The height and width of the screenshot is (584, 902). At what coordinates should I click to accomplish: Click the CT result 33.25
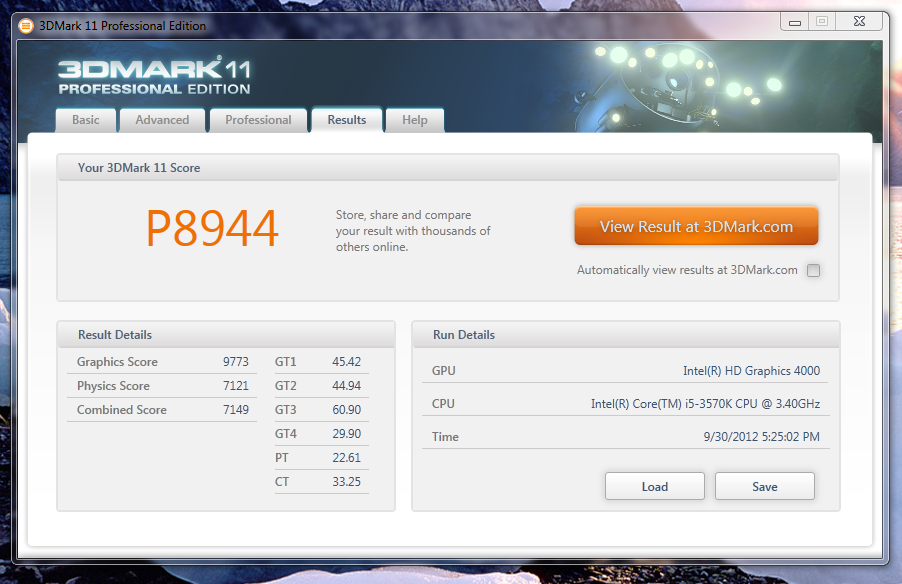(x=346, y=482)
